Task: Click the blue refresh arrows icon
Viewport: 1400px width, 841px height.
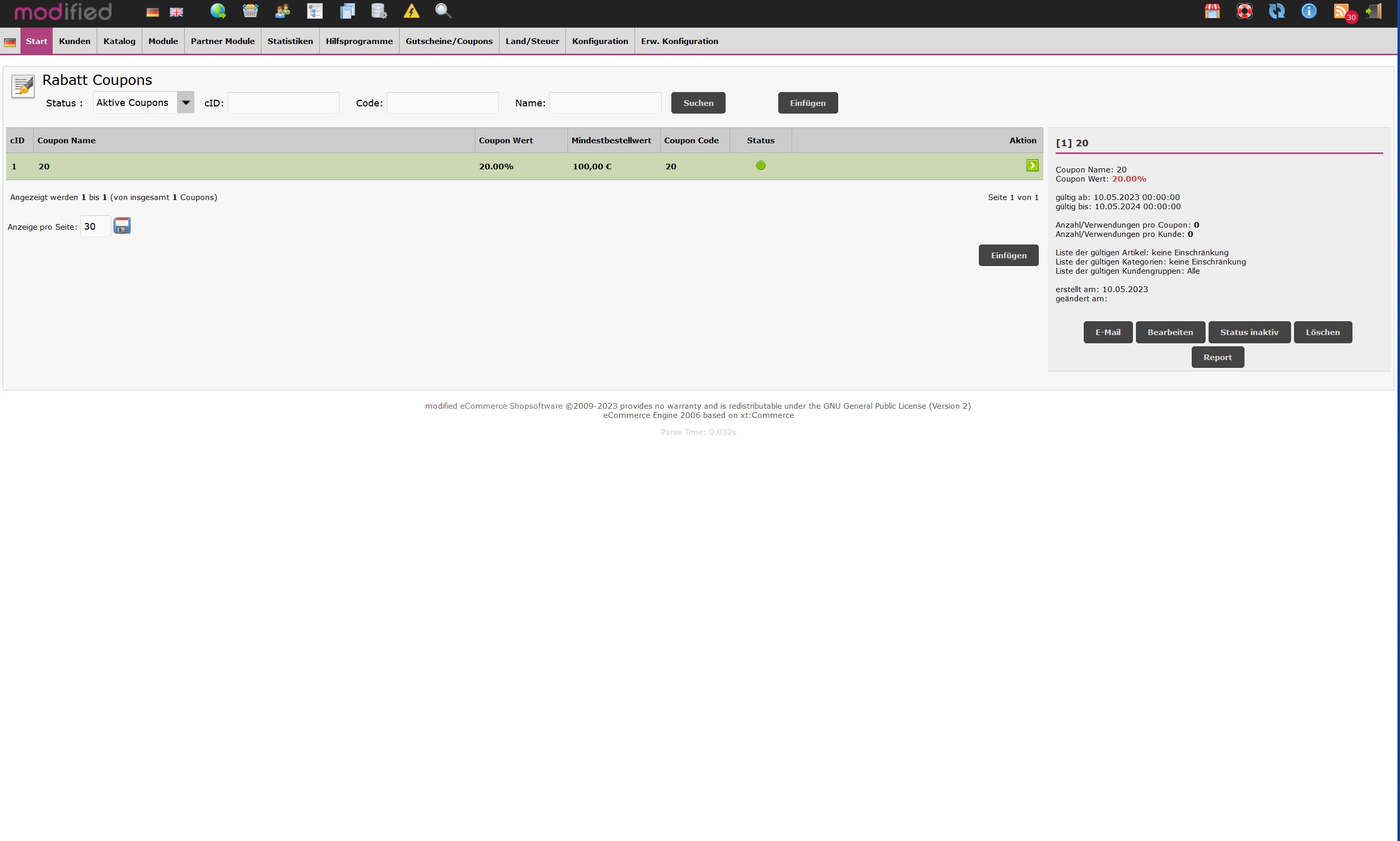Action: tap(1277, 11)
